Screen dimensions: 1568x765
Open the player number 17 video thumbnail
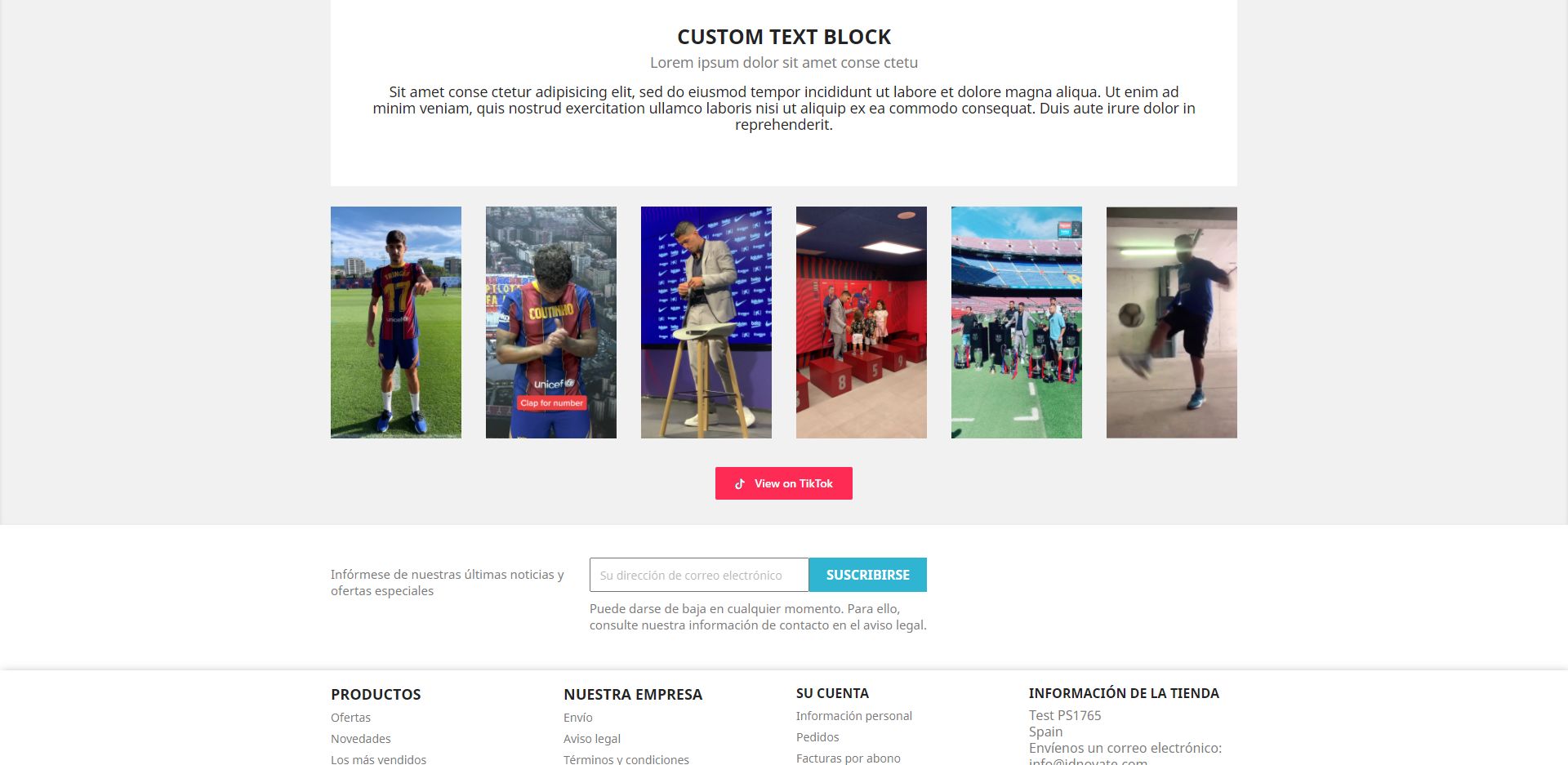pos(396,322)
